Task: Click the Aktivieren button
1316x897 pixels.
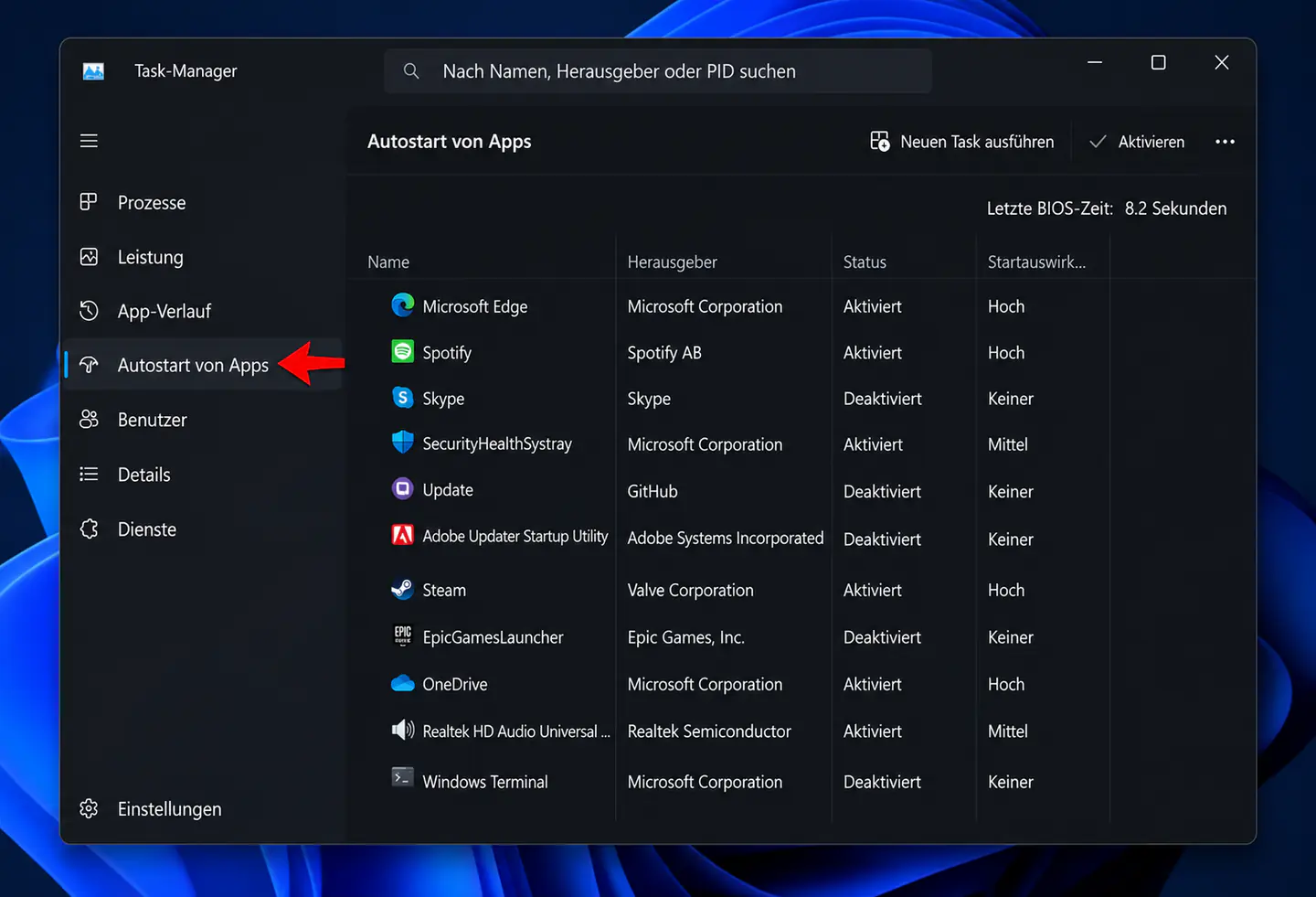Action: (x=1137, y=142)
